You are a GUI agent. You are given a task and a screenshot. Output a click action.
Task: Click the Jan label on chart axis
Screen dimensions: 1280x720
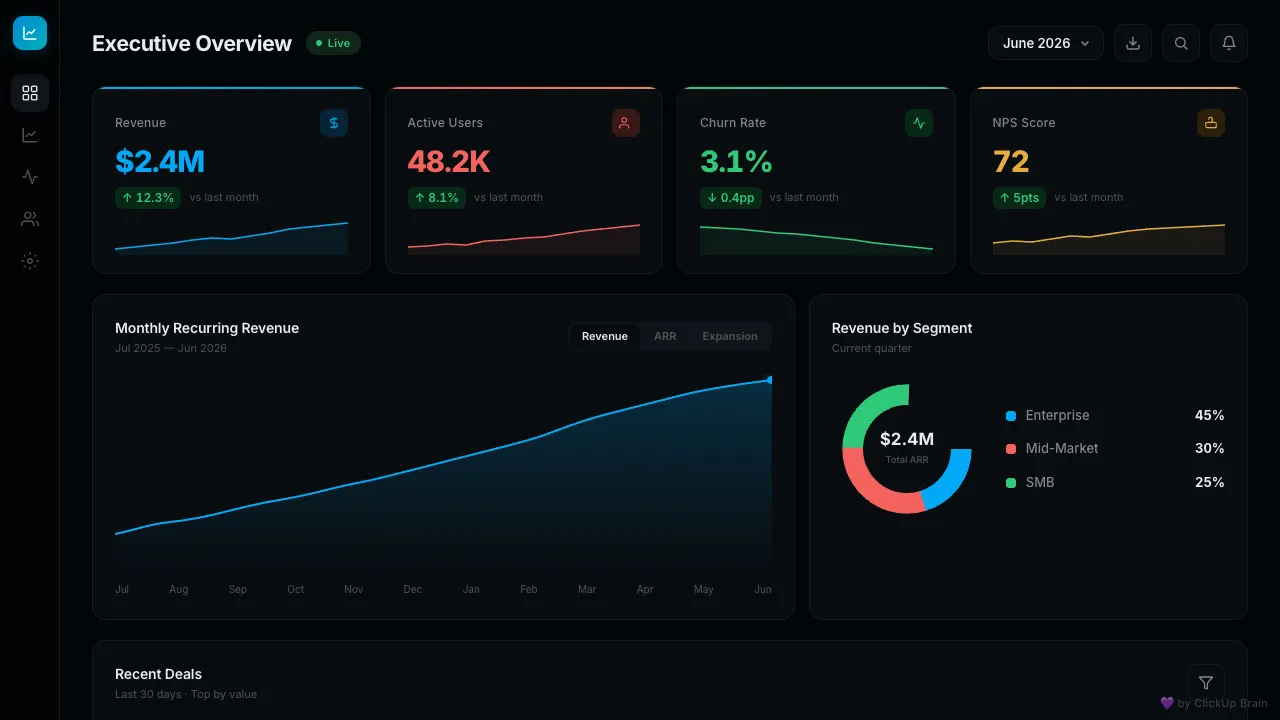pyautogui.click(x=471, y=589)
